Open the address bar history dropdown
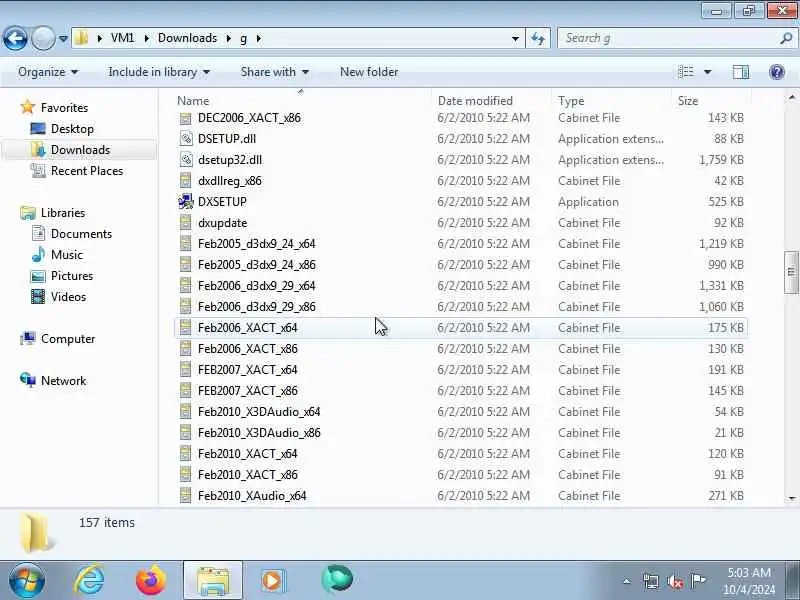 pyautogui.click(x=515, y=38)
